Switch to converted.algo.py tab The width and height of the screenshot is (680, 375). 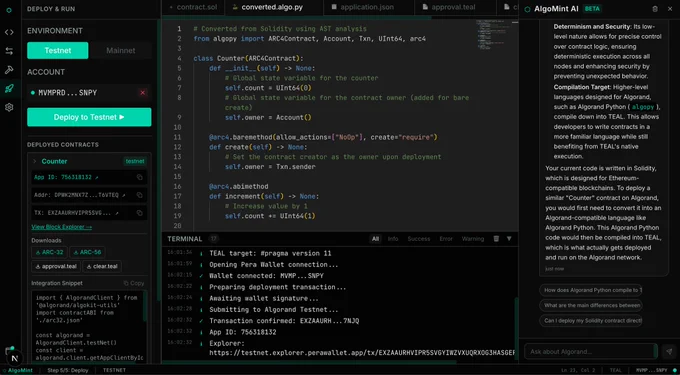(x=275, y=7)
